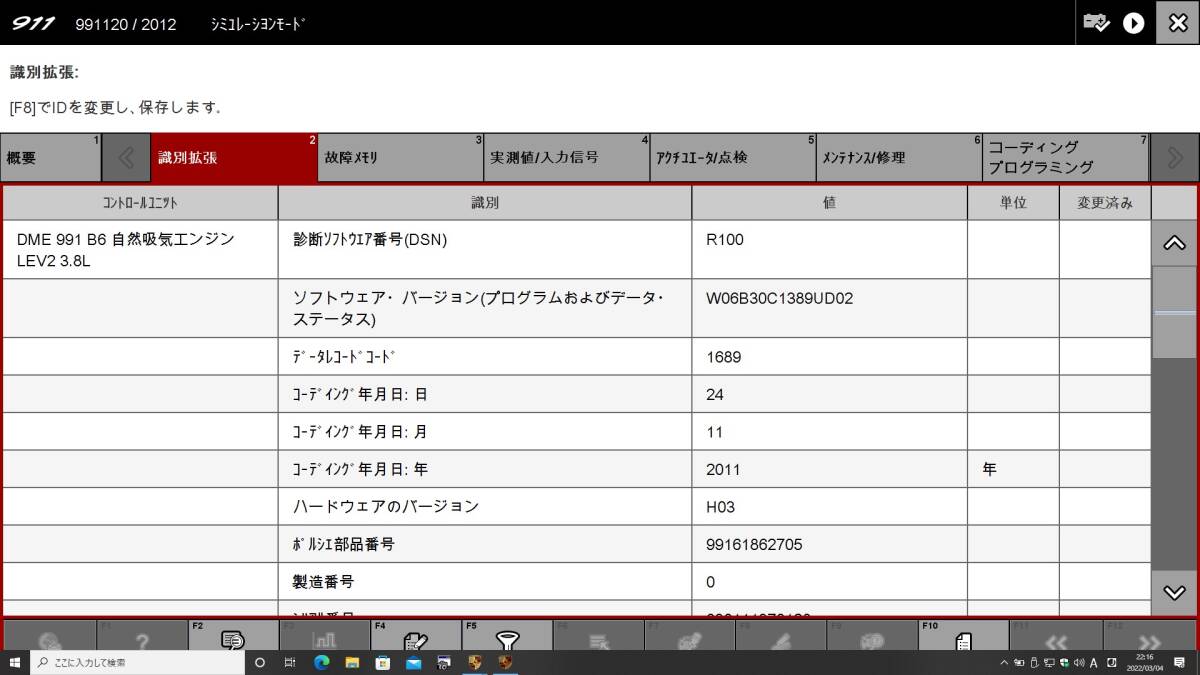
Task: Click the second Porsche crest taskbar icon
Action: [x=506, y=663]
